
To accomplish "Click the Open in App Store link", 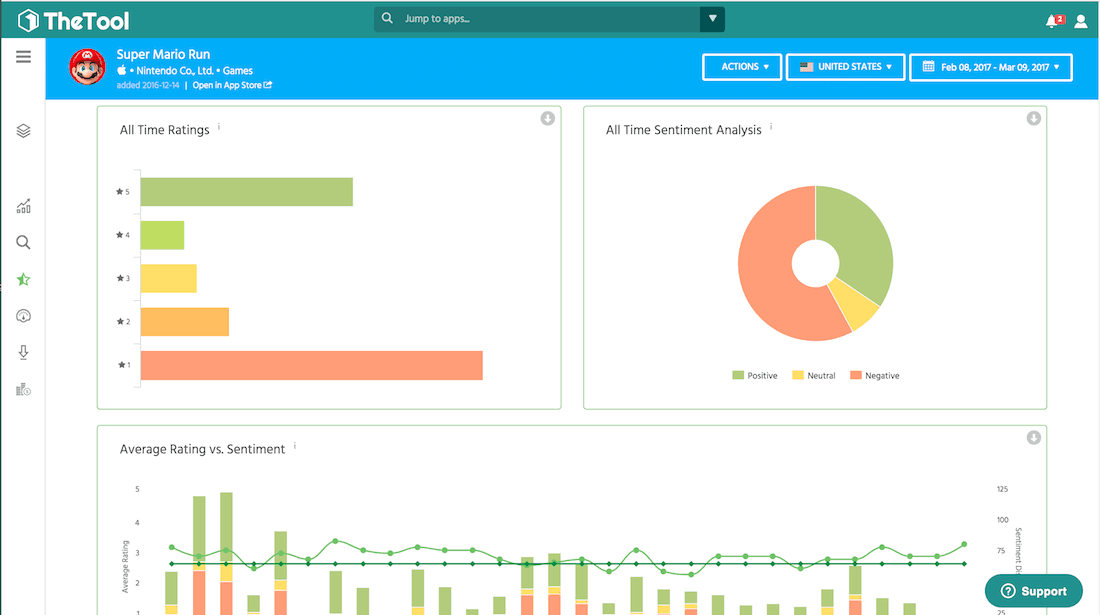I will click(x=232, y=86).
